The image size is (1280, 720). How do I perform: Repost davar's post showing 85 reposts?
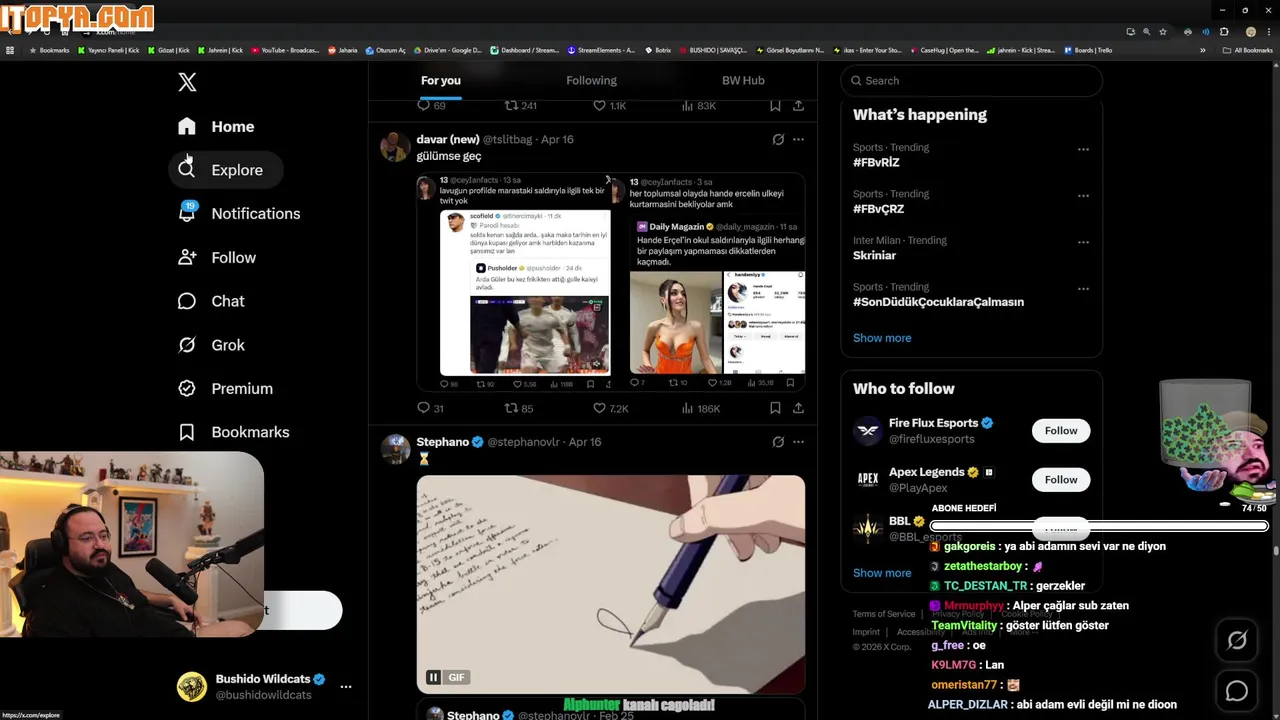[x=519, y=408]
